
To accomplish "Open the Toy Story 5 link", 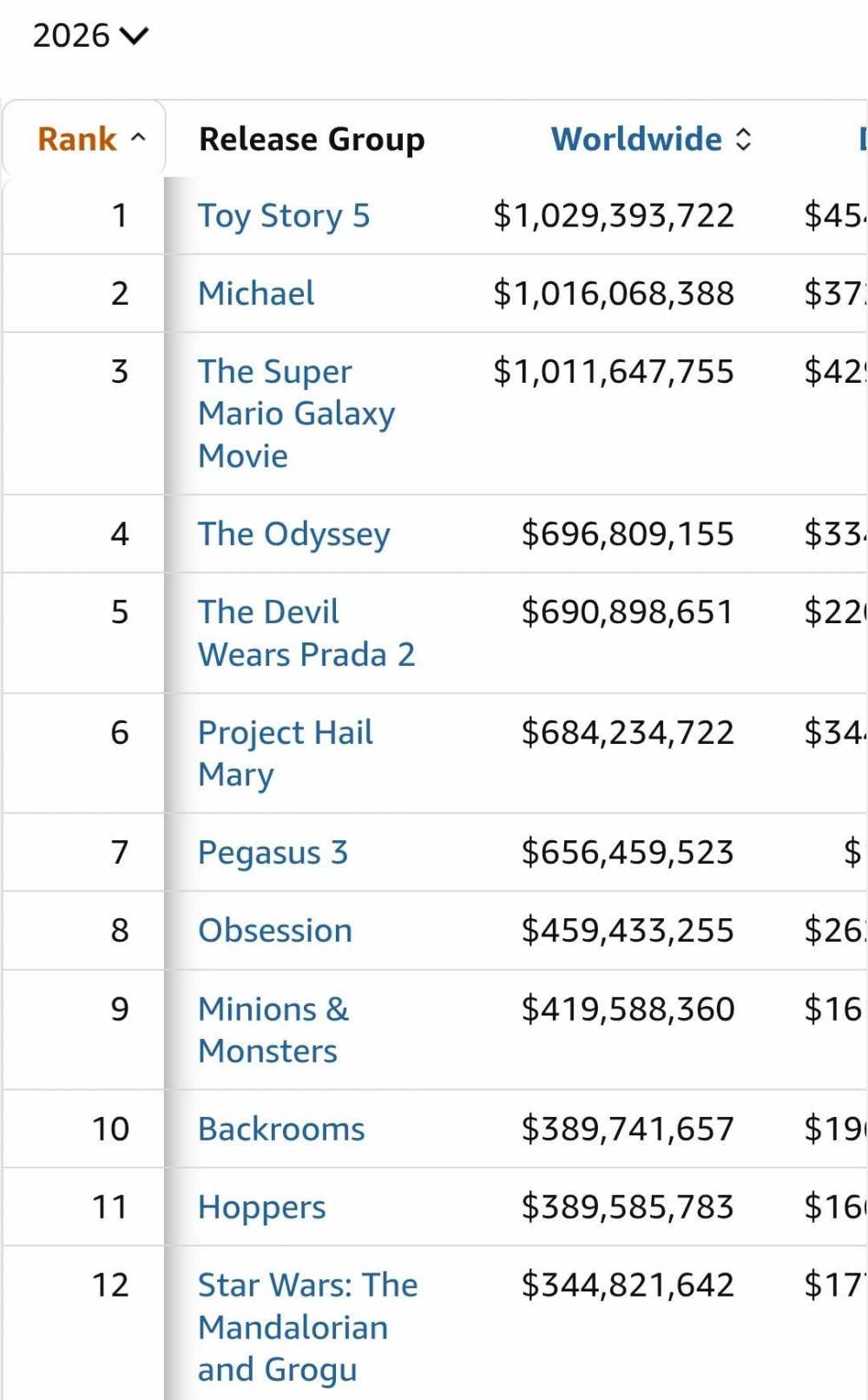I will [x=284, y=215].
